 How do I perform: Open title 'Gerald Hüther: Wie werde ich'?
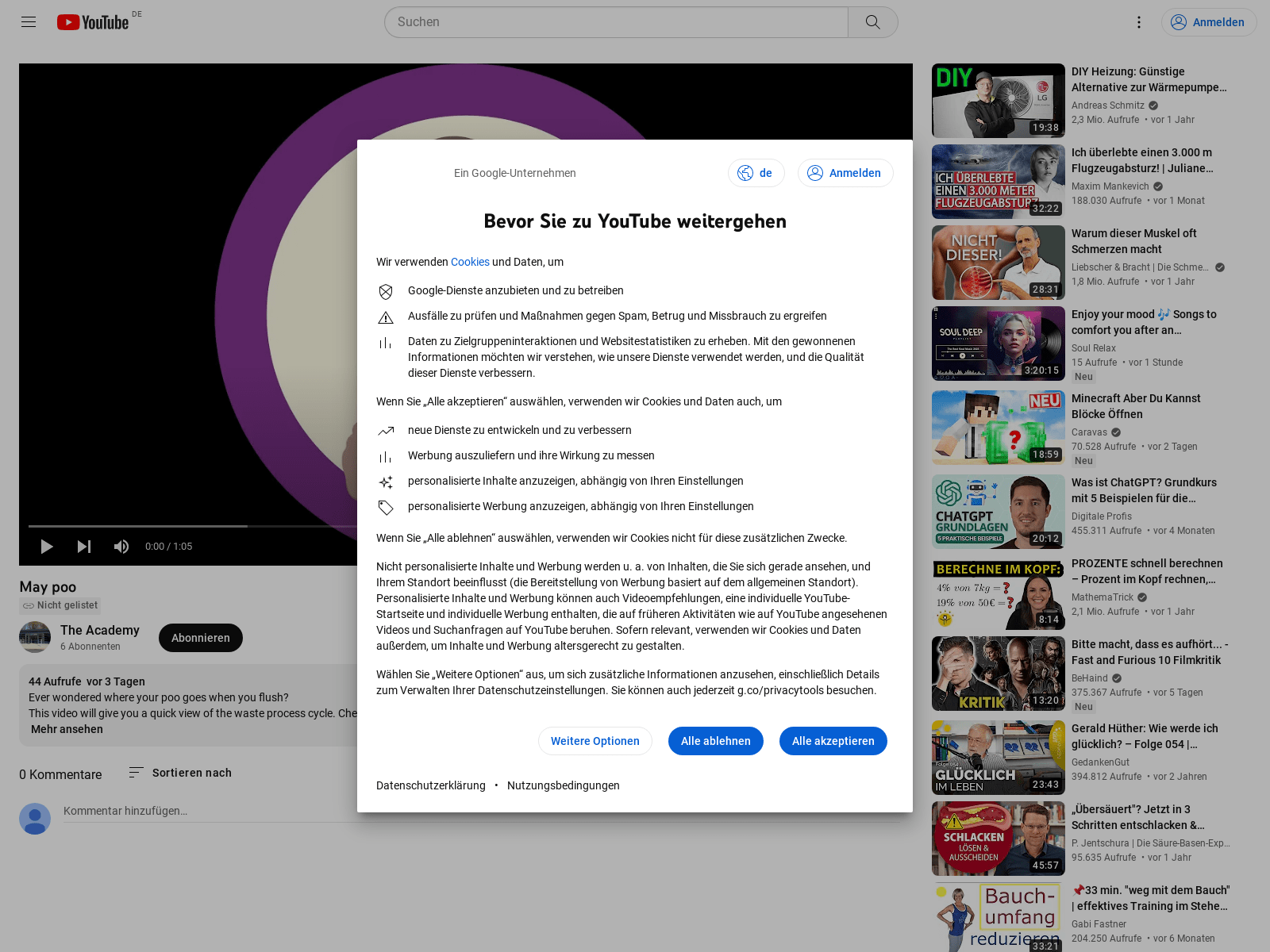pos(1145,736)
